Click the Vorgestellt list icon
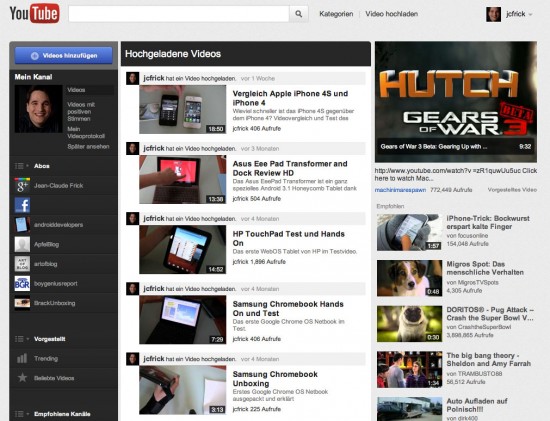This screenshot has height=421, width=550. (19, 339)
